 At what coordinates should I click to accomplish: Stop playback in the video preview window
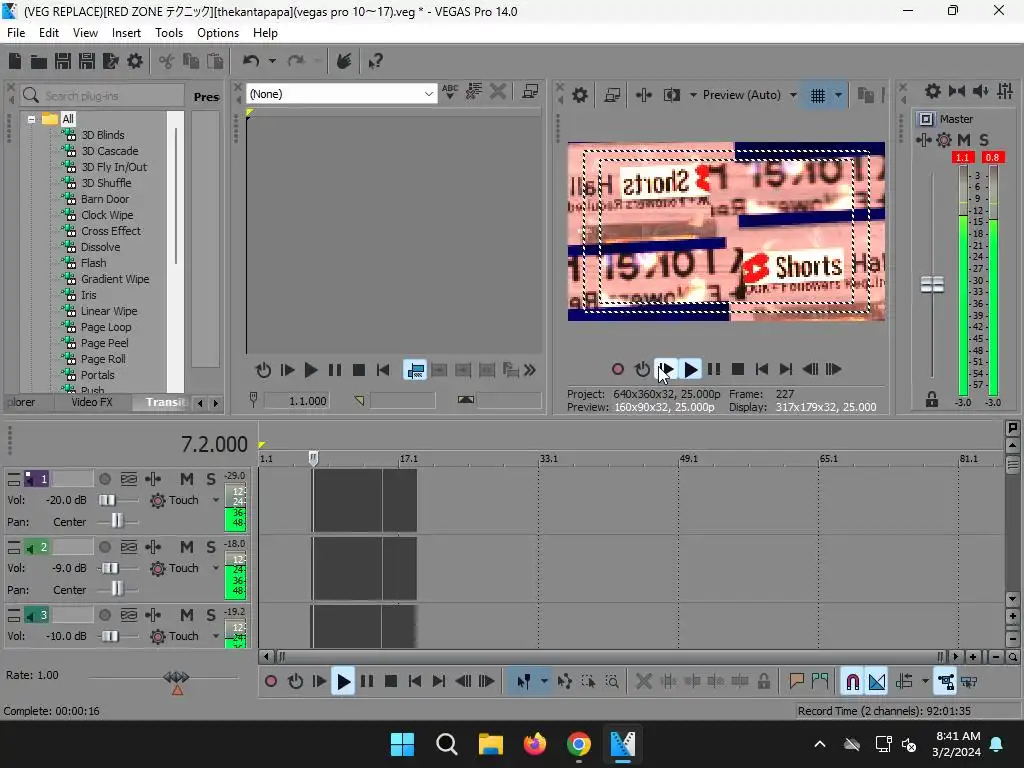(738, 370)
